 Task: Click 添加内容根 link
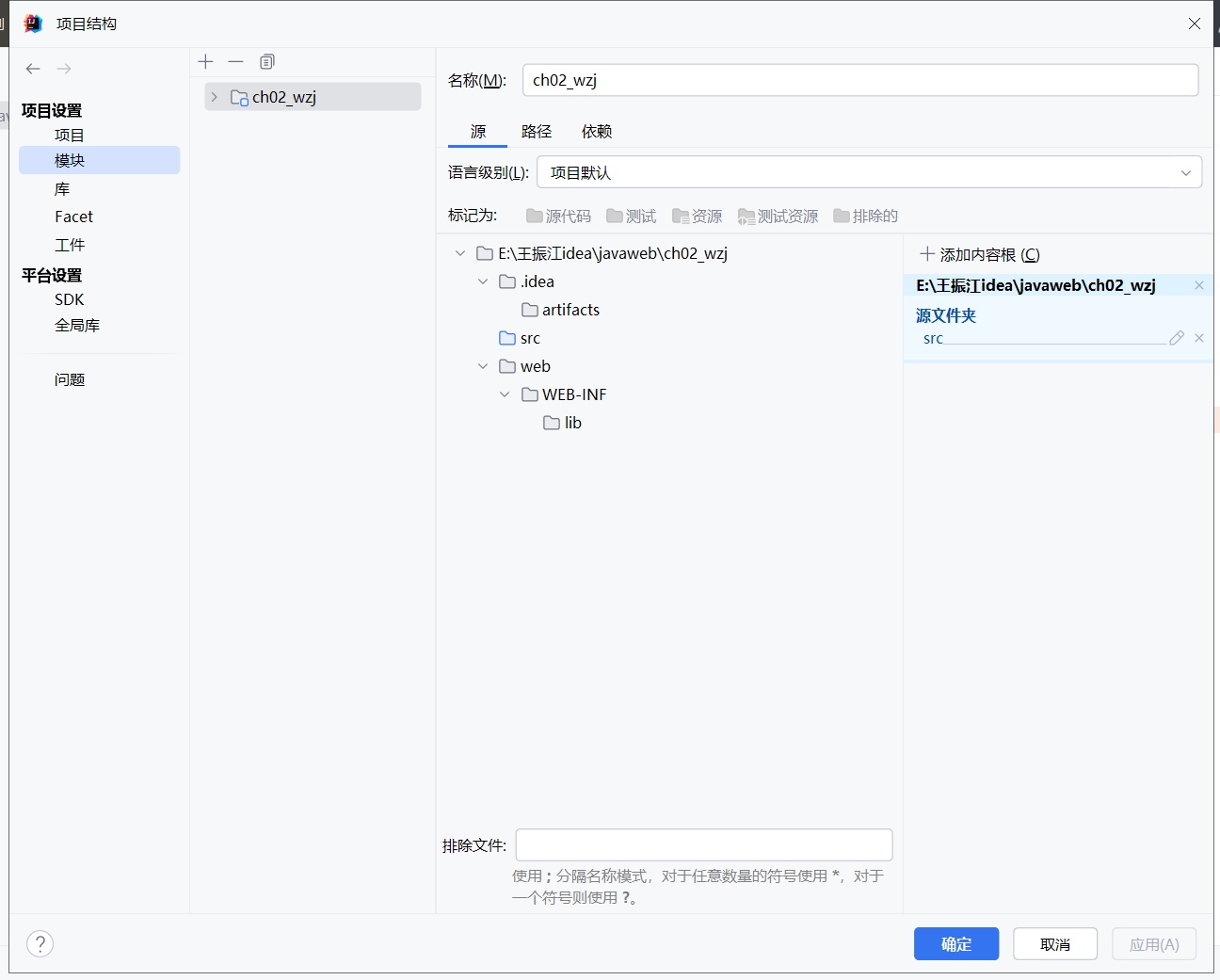[x=980, y=255]
